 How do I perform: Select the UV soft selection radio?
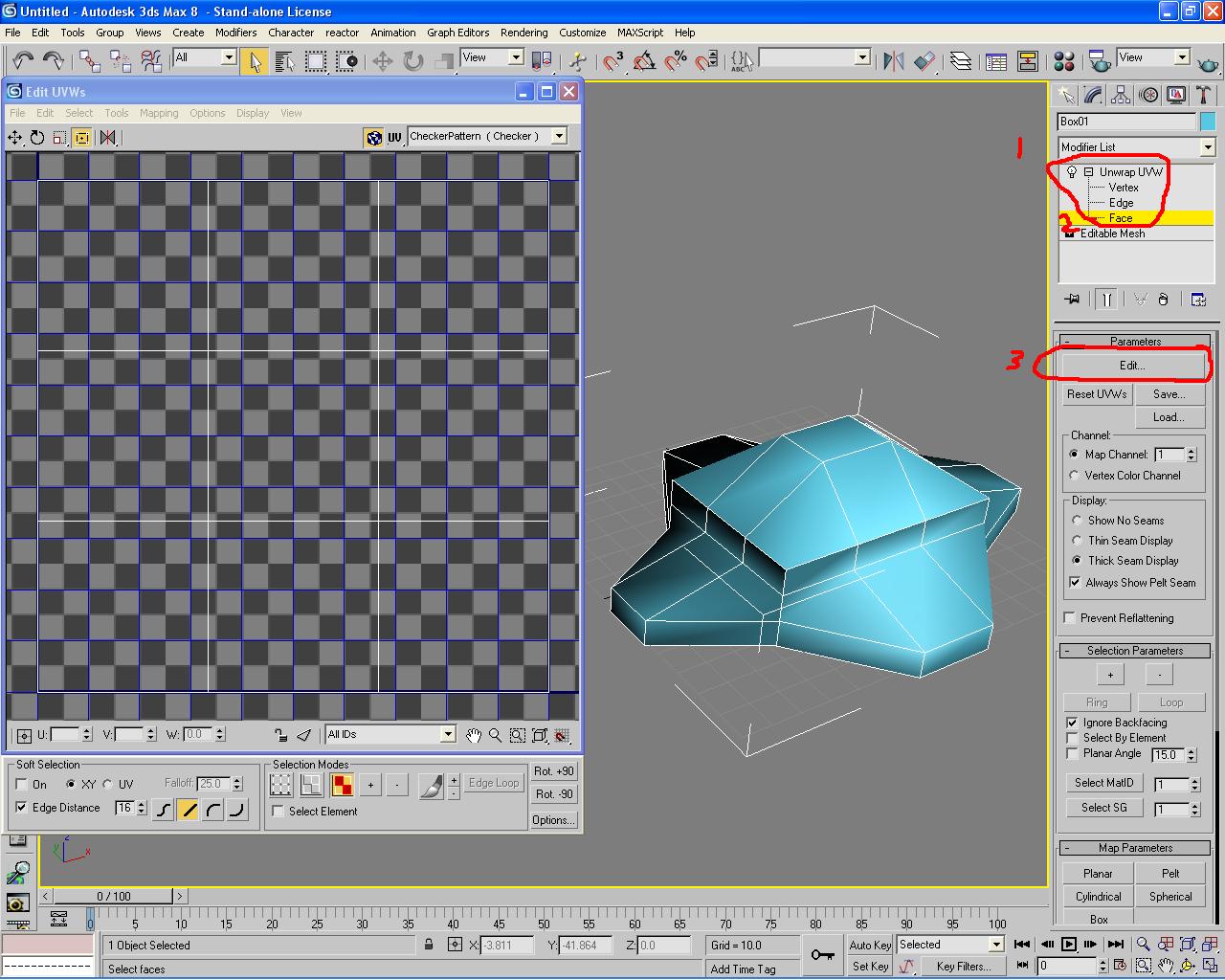(x=107, y=785)
